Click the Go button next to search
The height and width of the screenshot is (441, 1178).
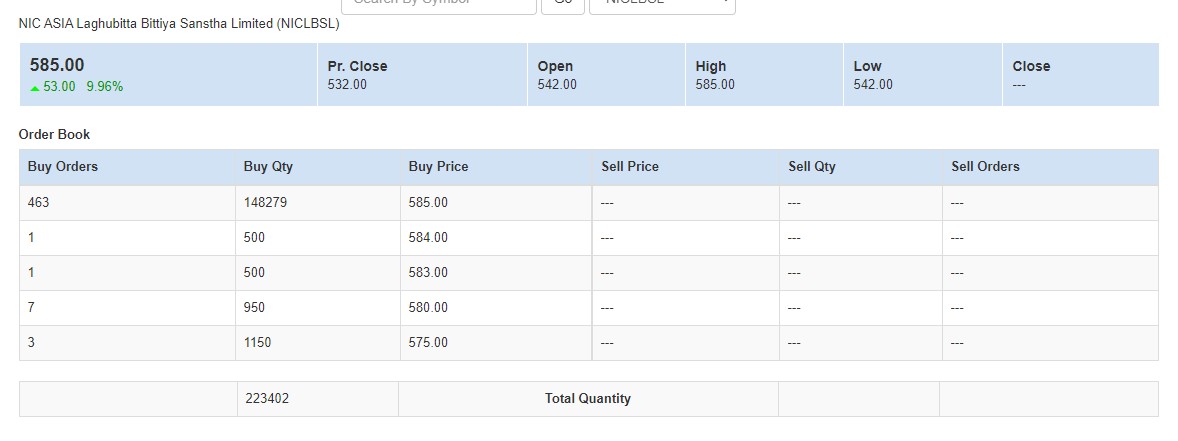pos(563,6)
